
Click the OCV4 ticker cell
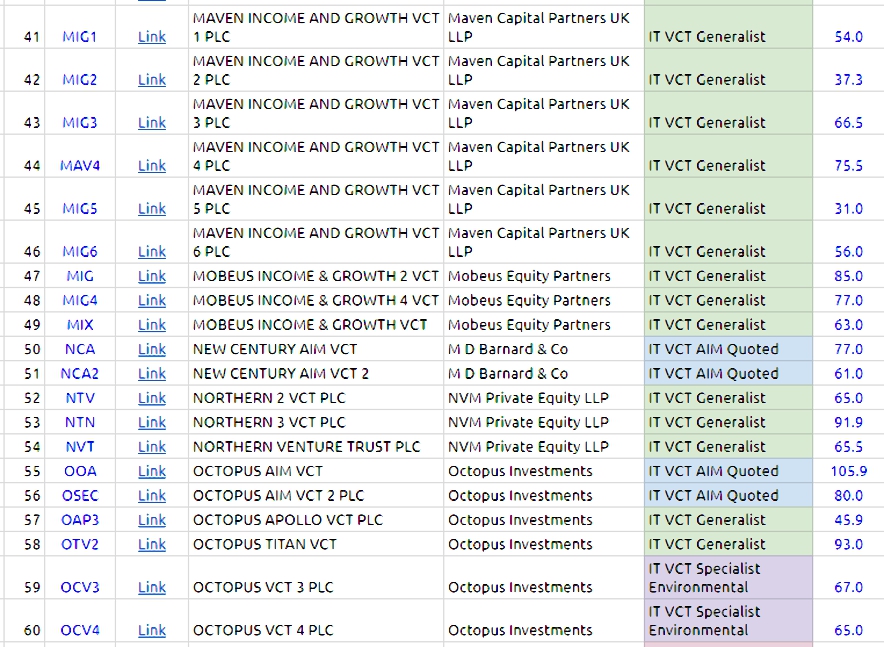[79, 621]
